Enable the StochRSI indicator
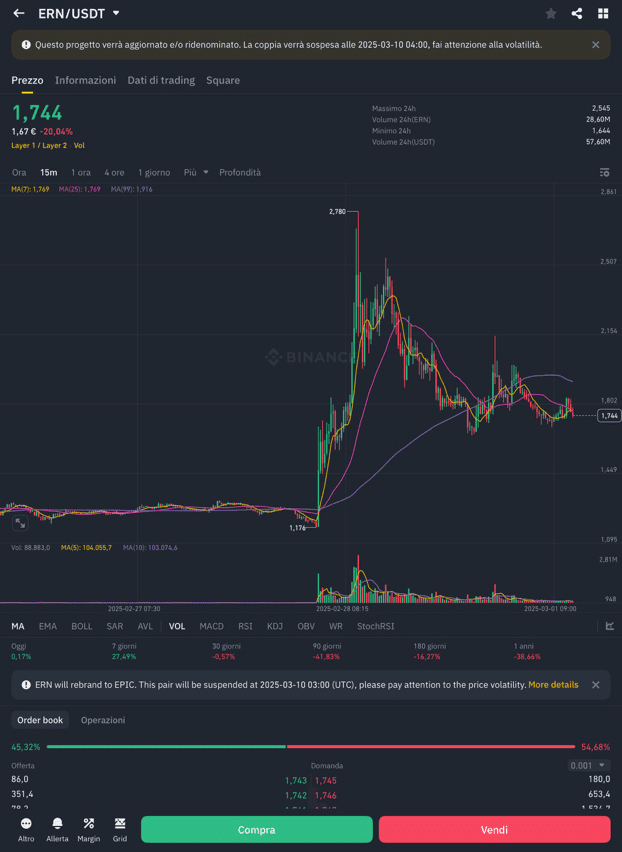 tap(375, 626)
